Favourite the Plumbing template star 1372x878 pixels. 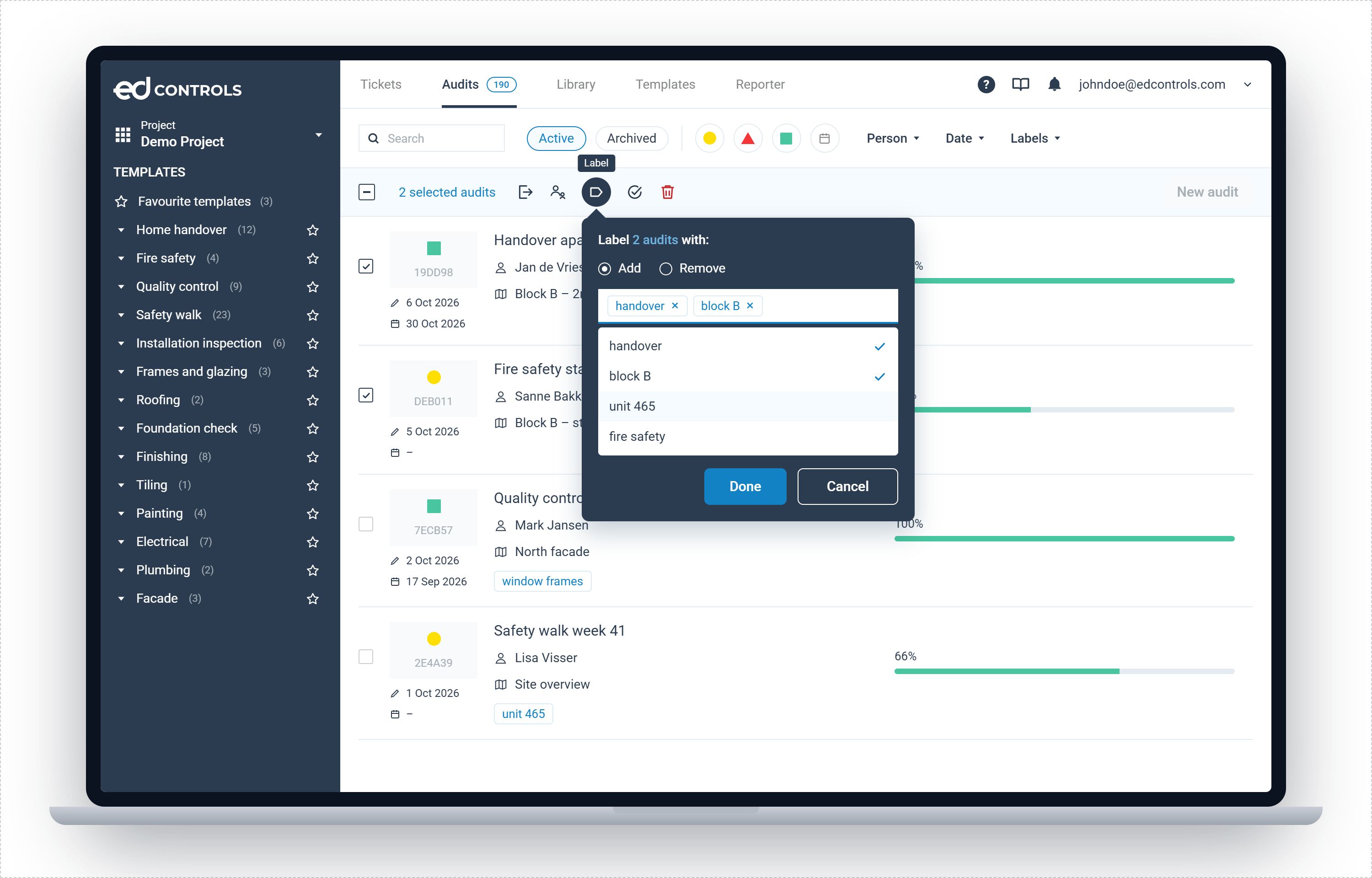(x=312, y=571)
